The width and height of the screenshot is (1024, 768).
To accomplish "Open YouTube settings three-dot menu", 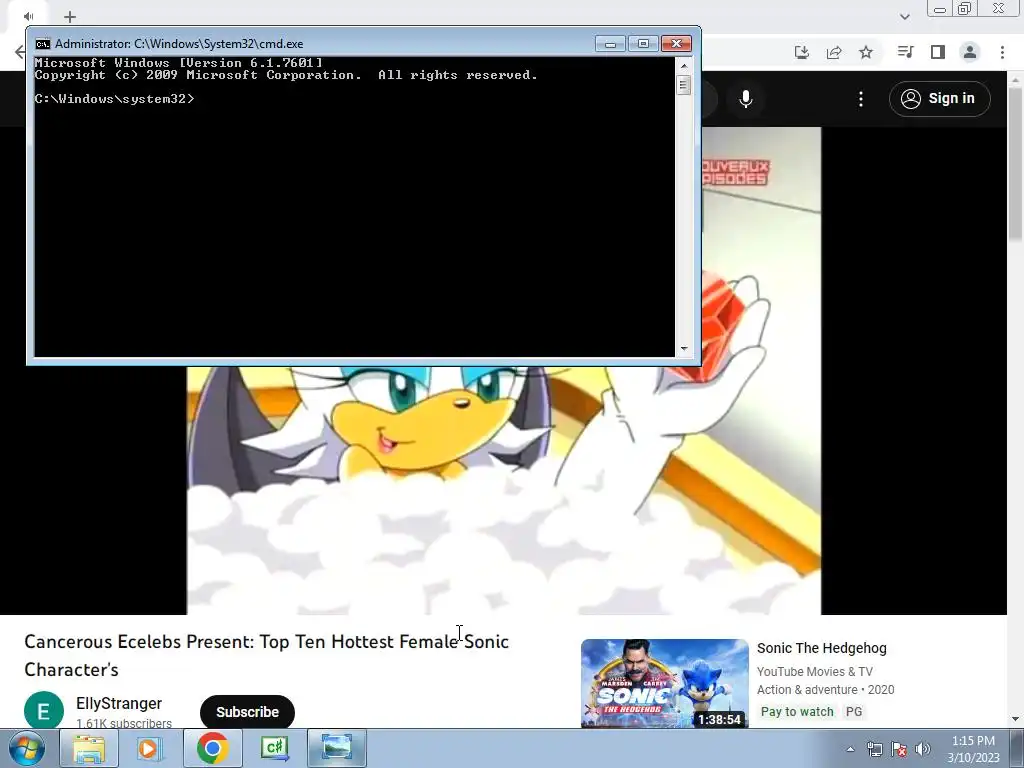I will pos(861,99).
